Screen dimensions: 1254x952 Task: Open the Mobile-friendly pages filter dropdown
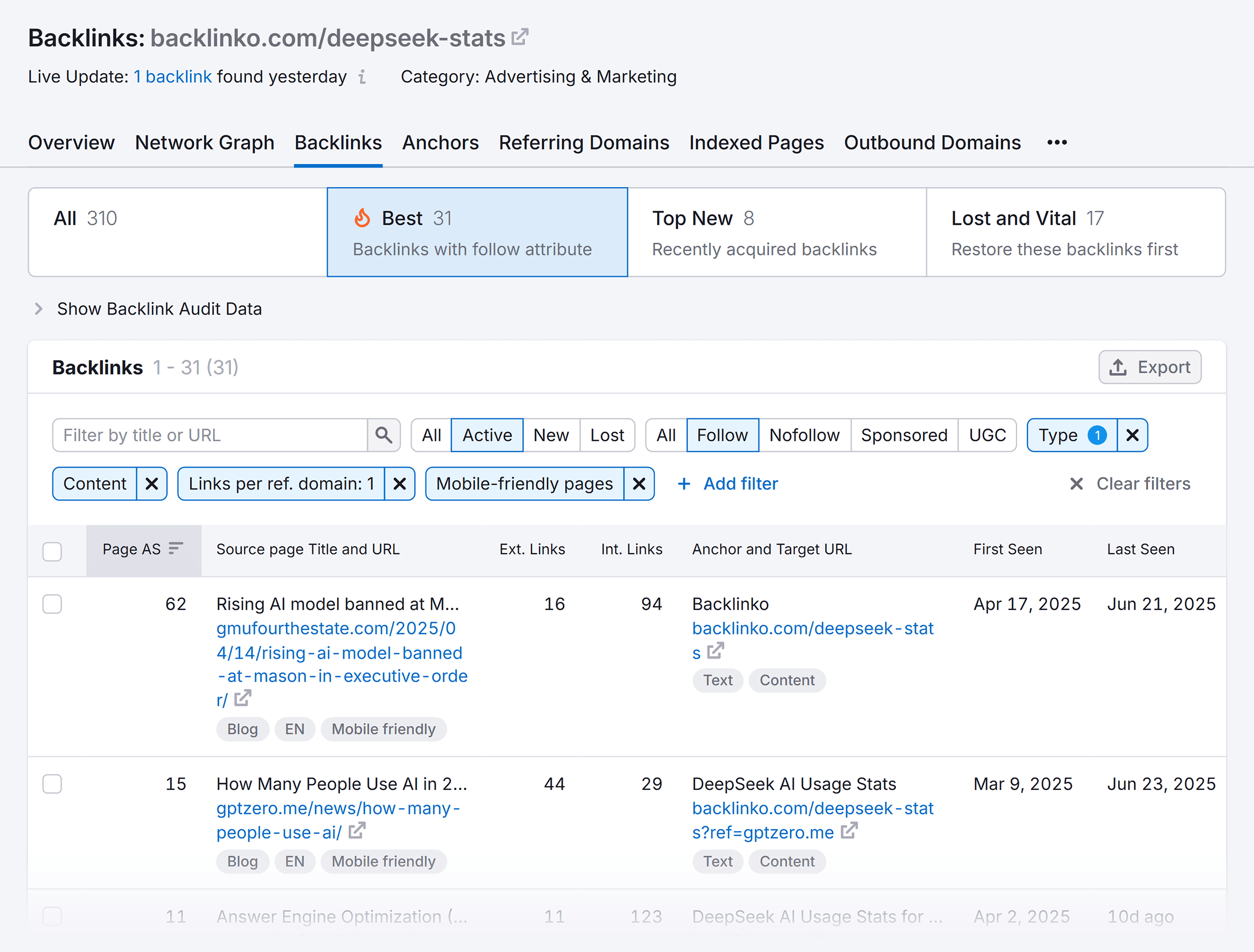[x=524, y=484]
